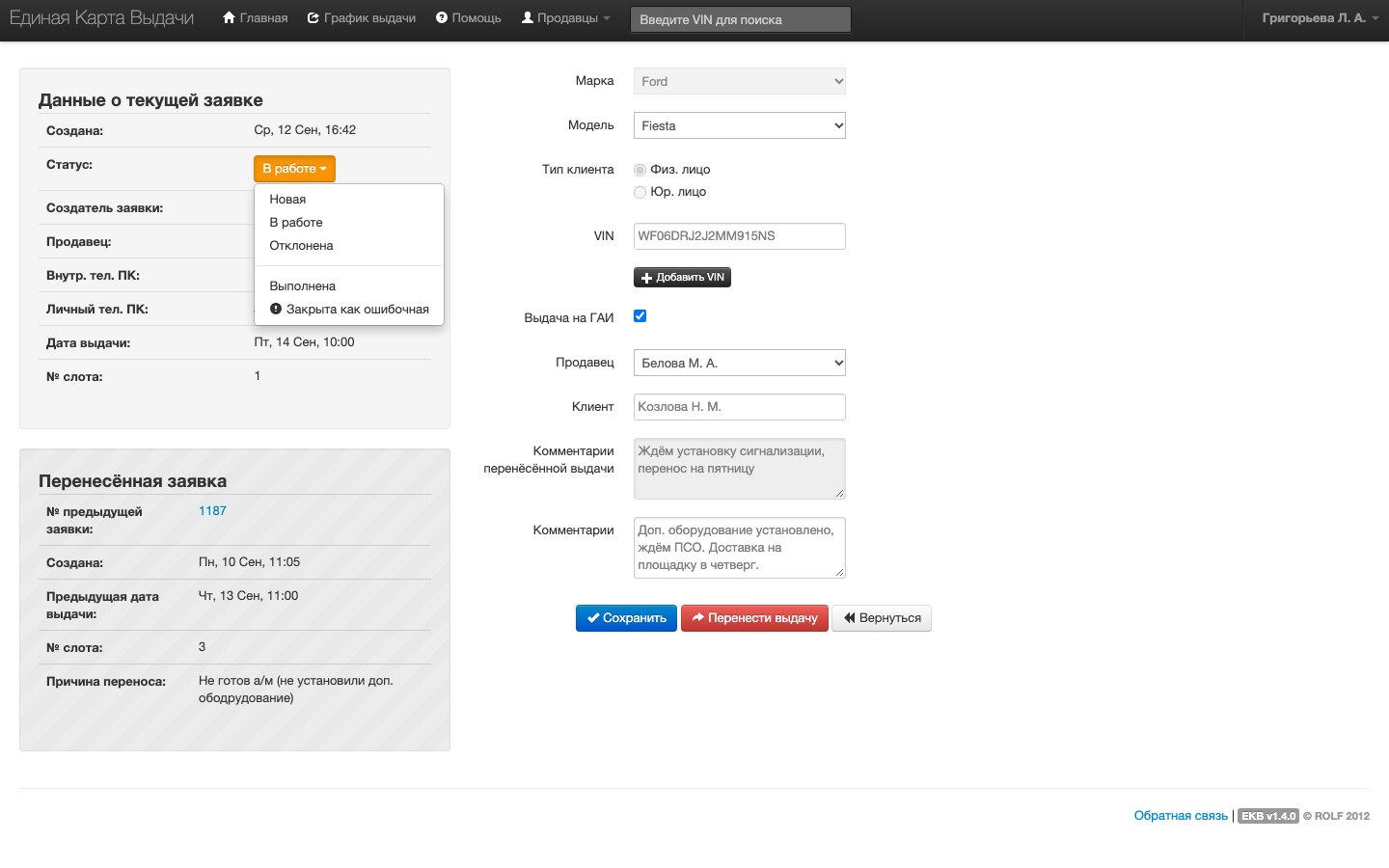The width and height of the screenshot is (1389, 868).
Task: Click the checkmark icon on Сохранить
Action: (x=593, y=618)
